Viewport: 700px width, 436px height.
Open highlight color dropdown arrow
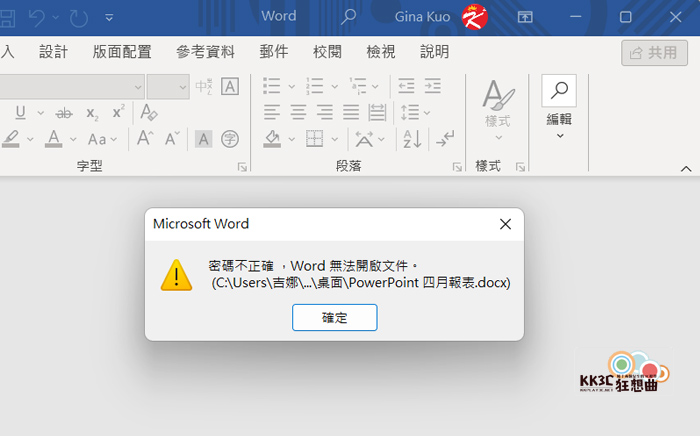pos(30,140)
